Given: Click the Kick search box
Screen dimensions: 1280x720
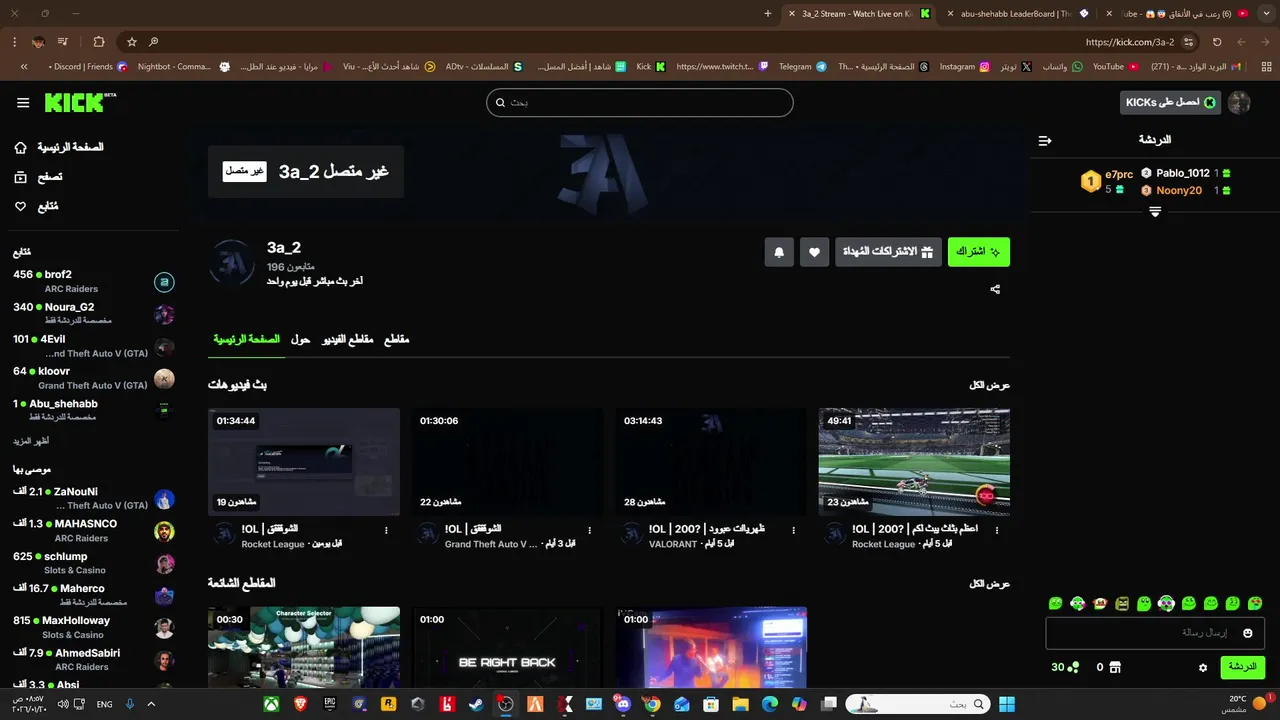Looking at the screenshot, I should (640, 103).
